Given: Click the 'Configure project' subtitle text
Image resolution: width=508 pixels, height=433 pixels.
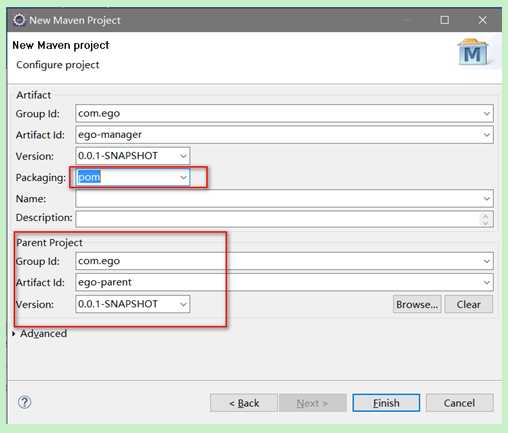Looking at the screenshot, I should click(x=58, y=65).
